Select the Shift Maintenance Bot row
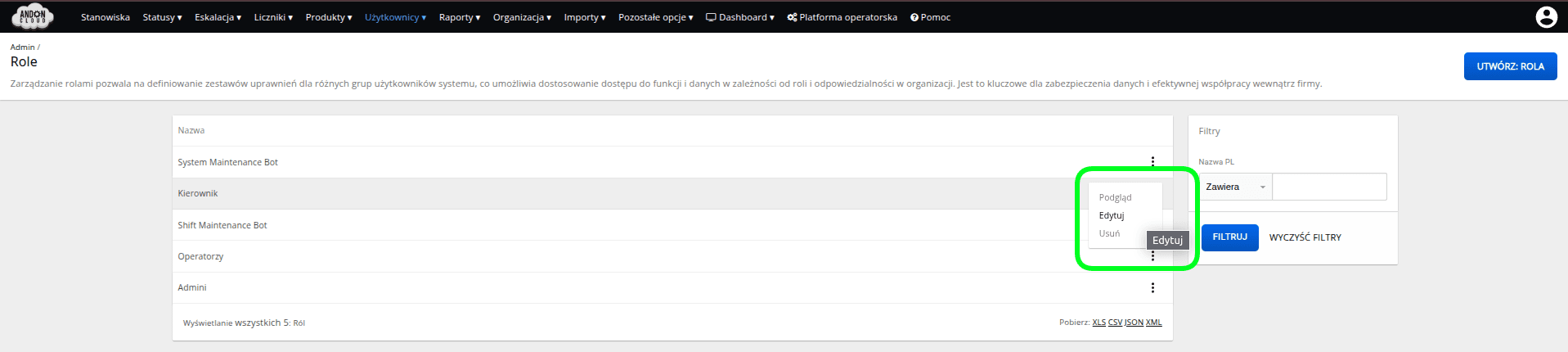The width and height of the screenshot is (1568, 352). 672,225
